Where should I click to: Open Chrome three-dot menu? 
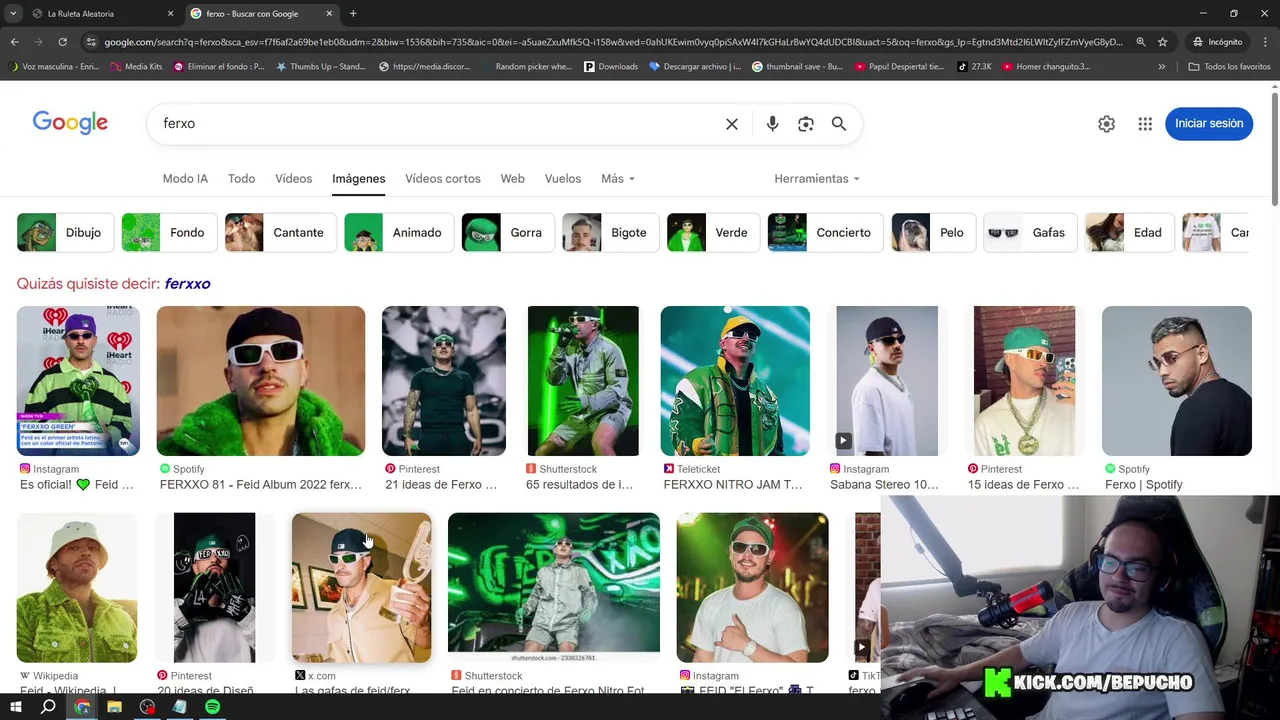1265,42
